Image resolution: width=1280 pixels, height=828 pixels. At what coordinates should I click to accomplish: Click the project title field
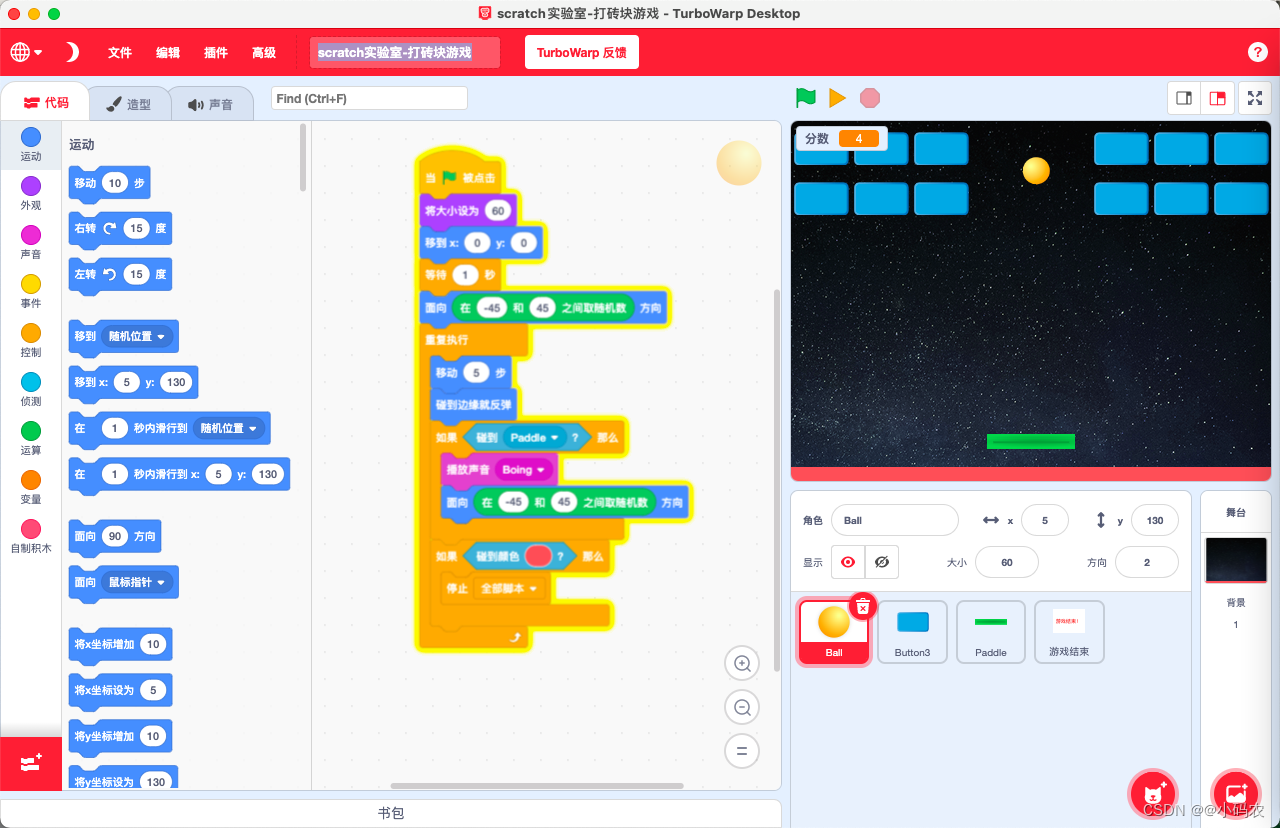pyautogui.click(x=405, y=52)
